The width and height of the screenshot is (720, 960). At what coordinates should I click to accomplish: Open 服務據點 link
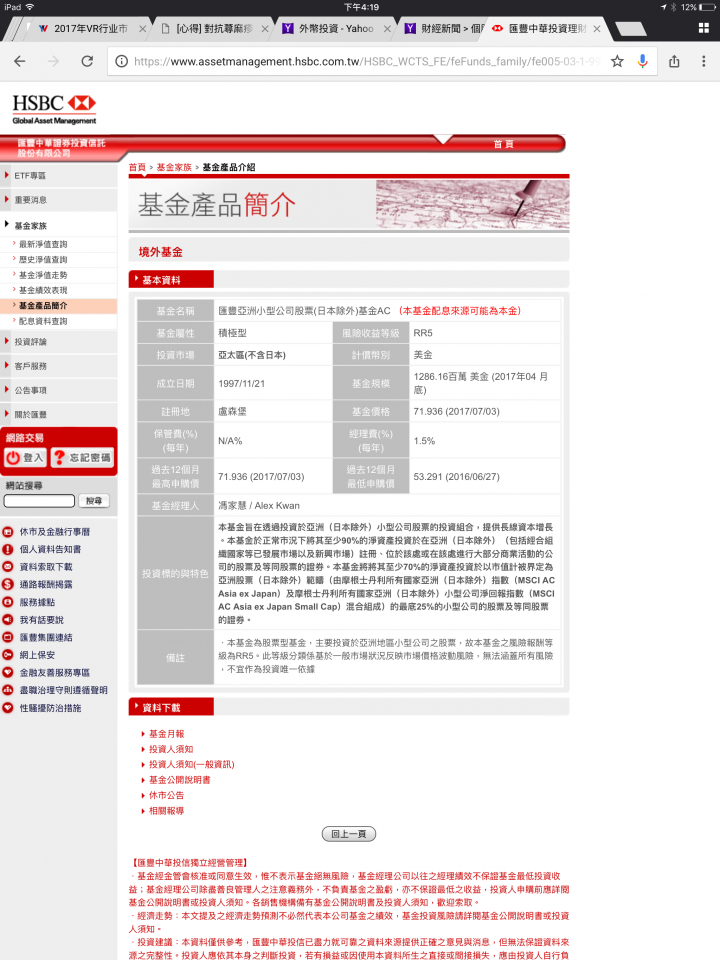[37, 602]
